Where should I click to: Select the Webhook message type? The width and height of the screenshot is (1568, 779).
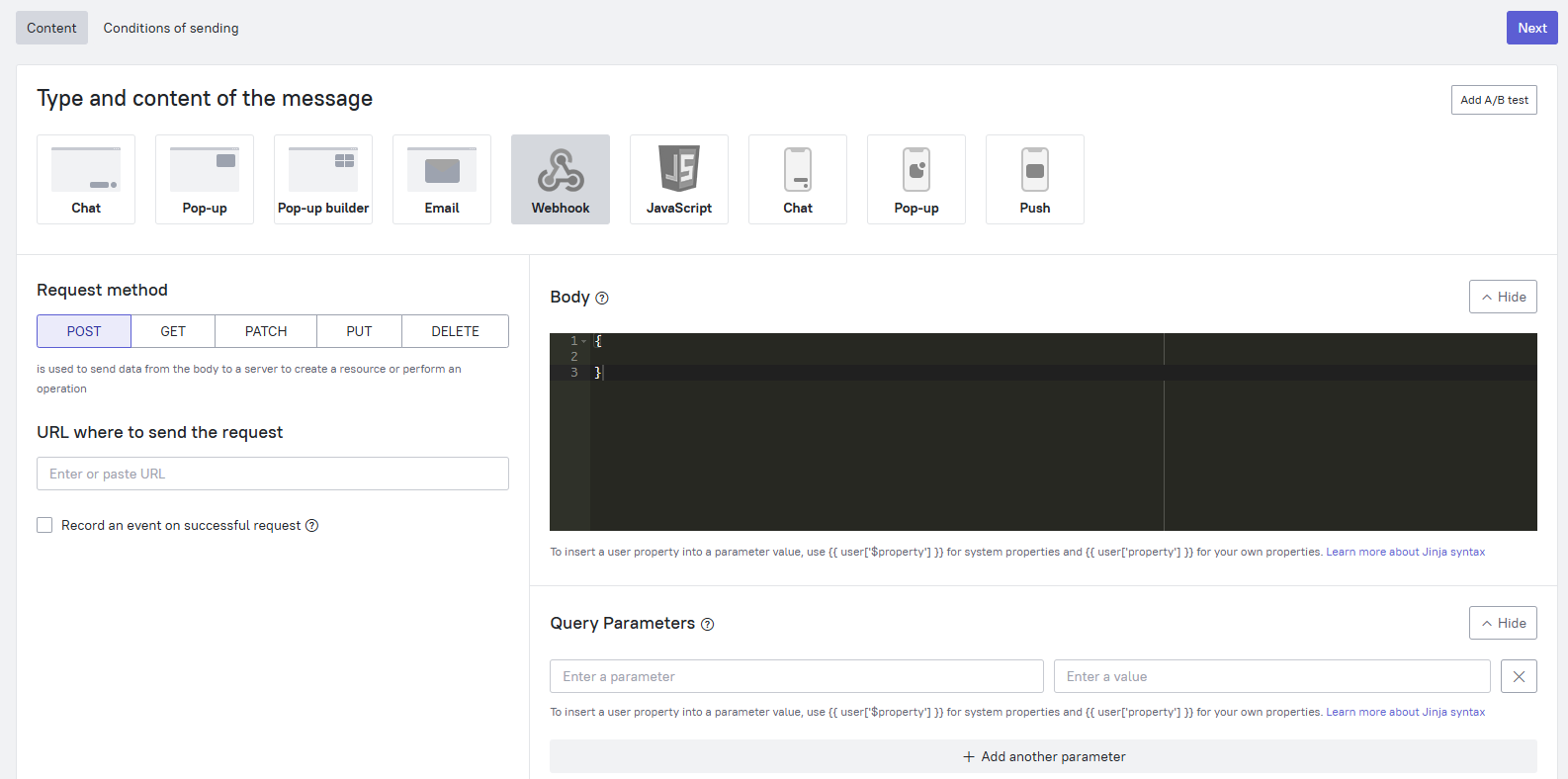[561, 179]
